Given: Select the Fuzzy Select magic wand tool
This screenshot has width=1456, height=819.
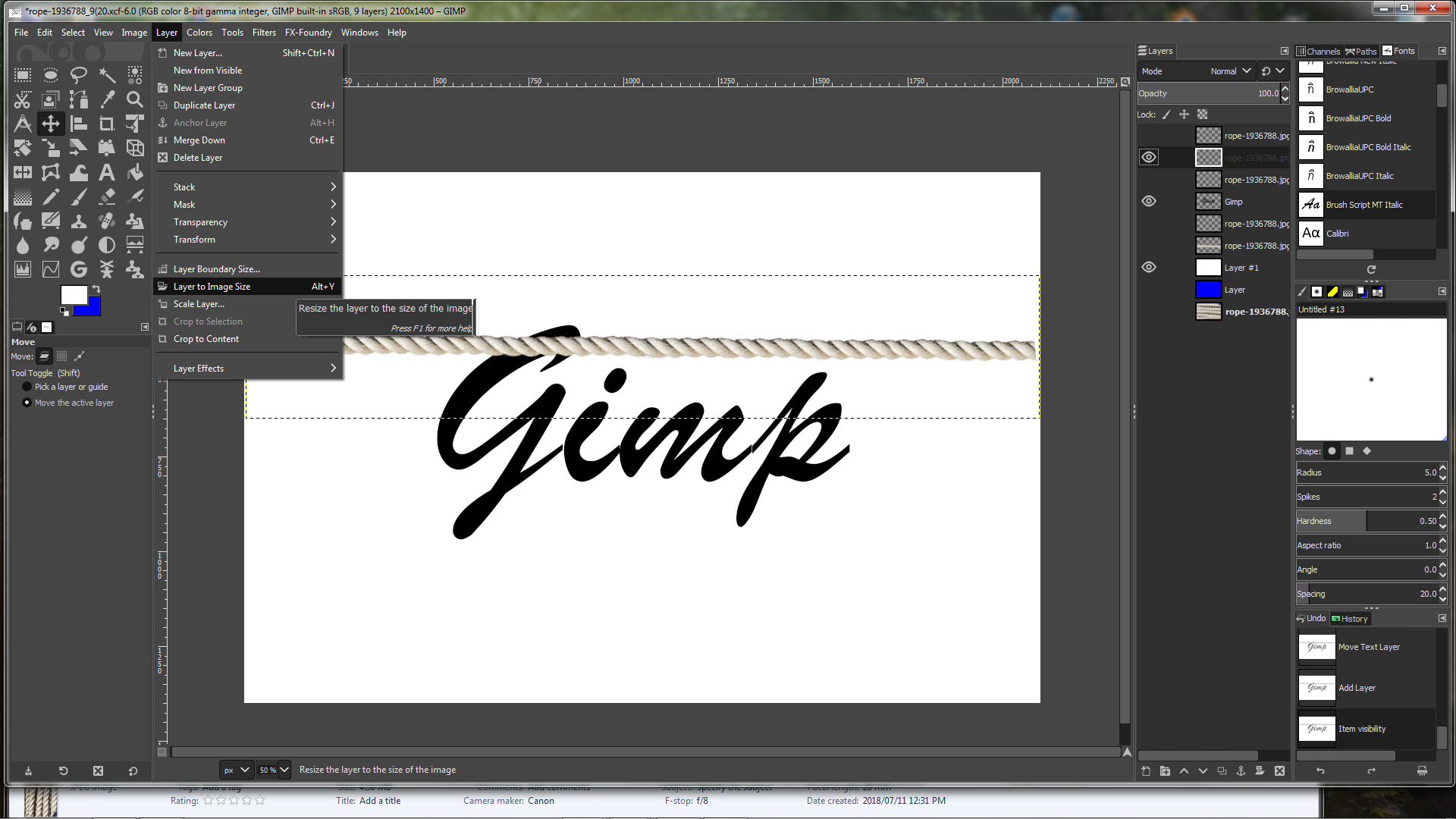Looking at the screenshot, I should pyautogui.click(x=107, y=75).
